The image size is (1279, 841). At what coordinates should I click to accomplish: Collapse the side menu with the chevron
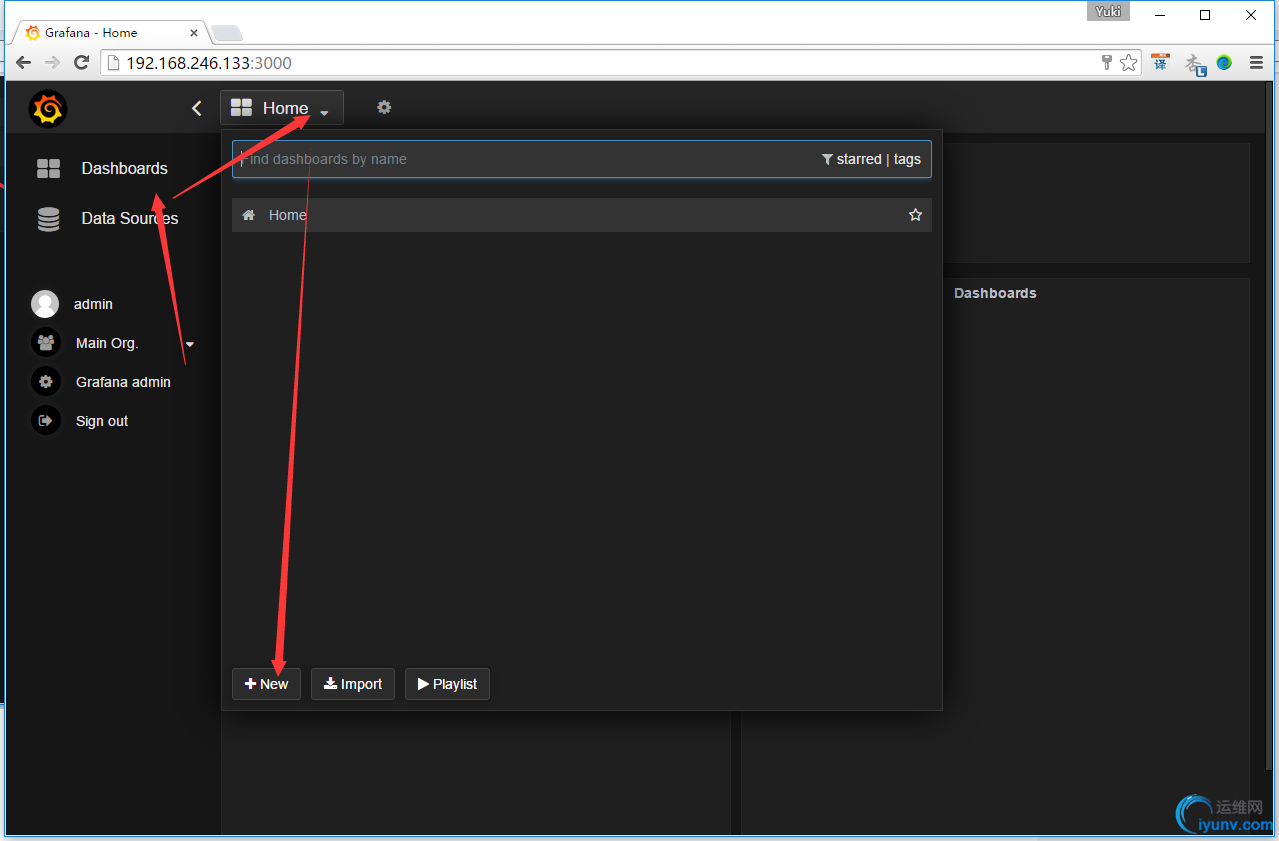point(197,108)
